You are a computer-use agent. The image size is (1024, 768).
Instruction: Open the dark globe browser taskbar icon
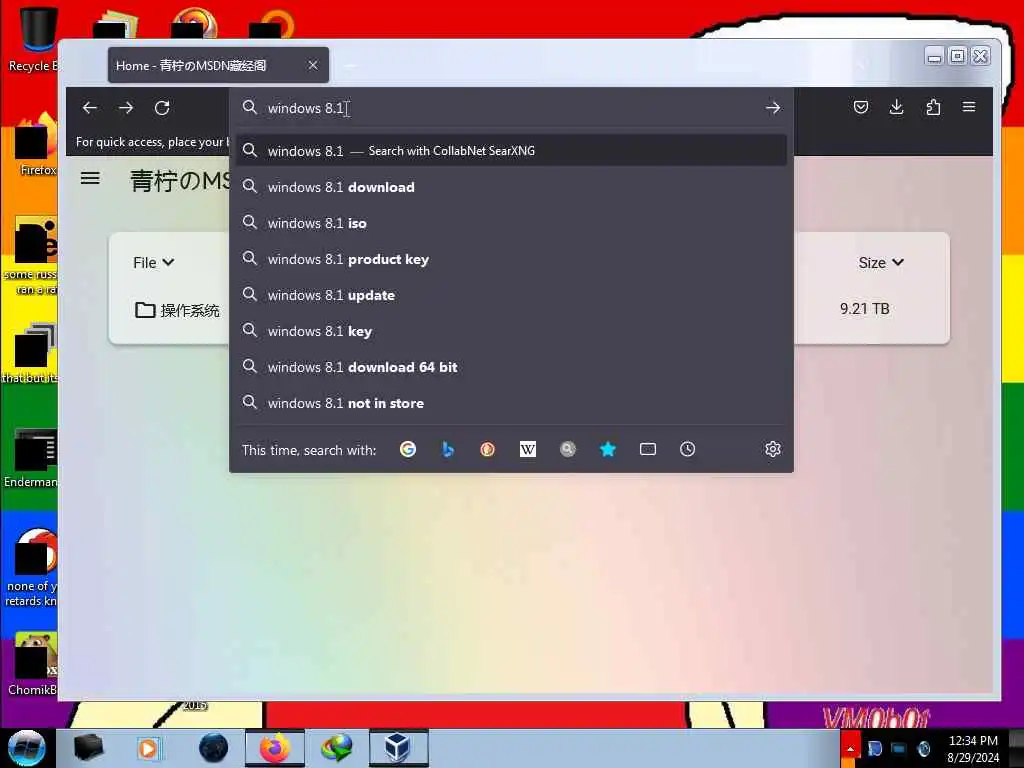pyautogui.click(x=213, y=748)
